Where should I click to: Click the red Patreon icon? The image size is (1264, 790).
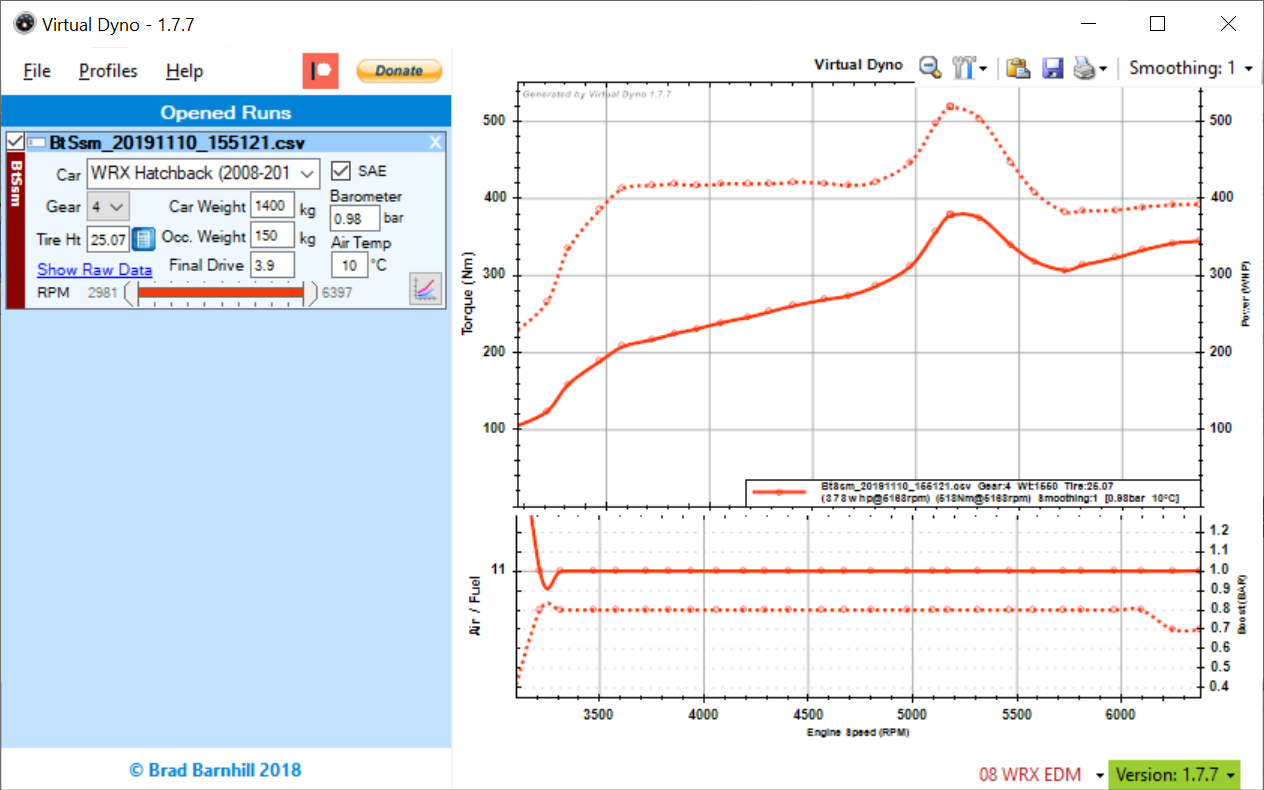[321, 71]
